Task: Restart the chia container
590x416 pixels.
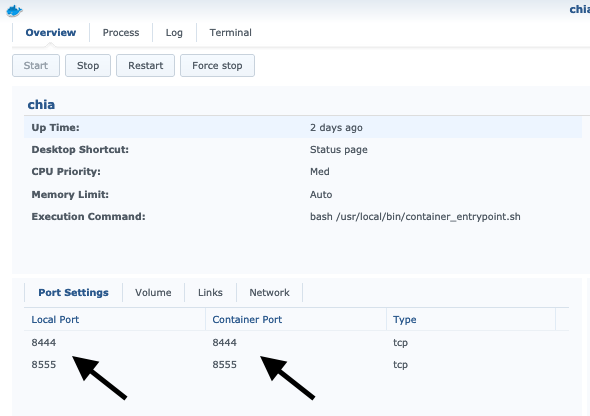Action: pyautogui.click(x=145, y=65)
